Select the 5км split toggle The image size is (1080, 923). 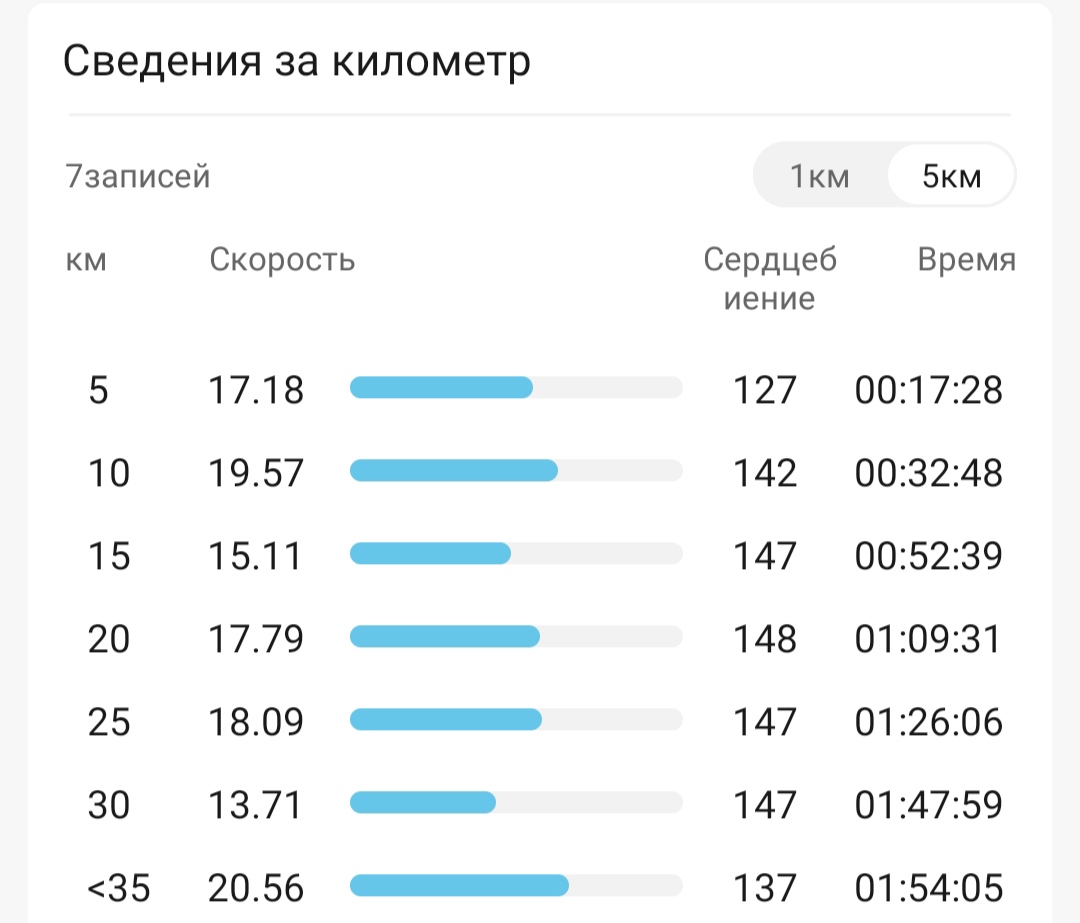(x=951, y=176)
